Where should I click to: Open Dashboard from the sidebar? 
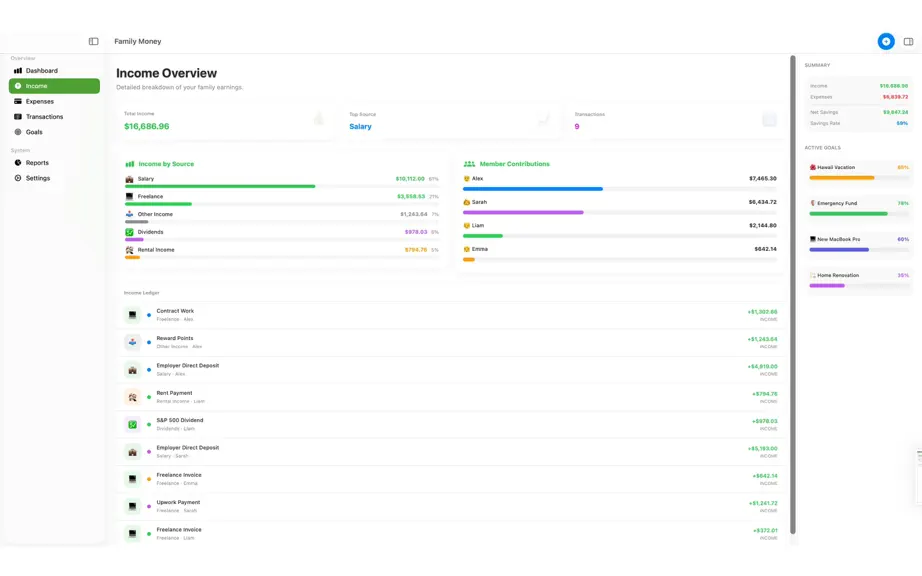coord(54,71)
